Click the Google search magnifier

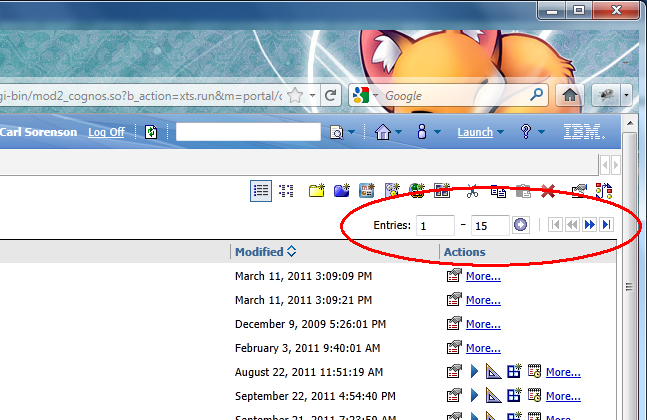[536, 95]
